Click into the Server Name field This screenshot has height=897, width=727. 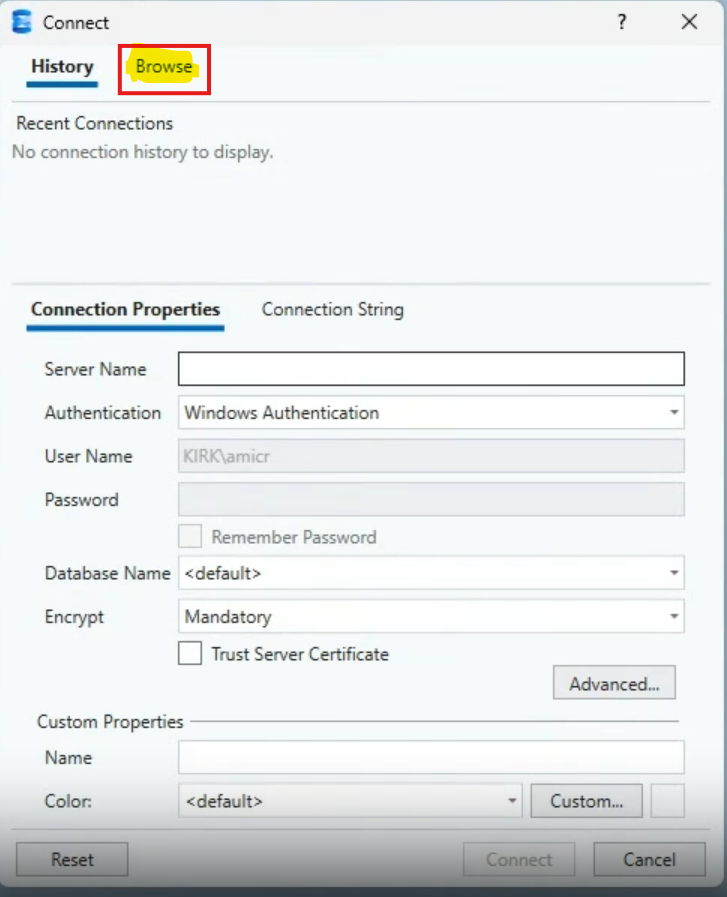(x=431, y=369)
